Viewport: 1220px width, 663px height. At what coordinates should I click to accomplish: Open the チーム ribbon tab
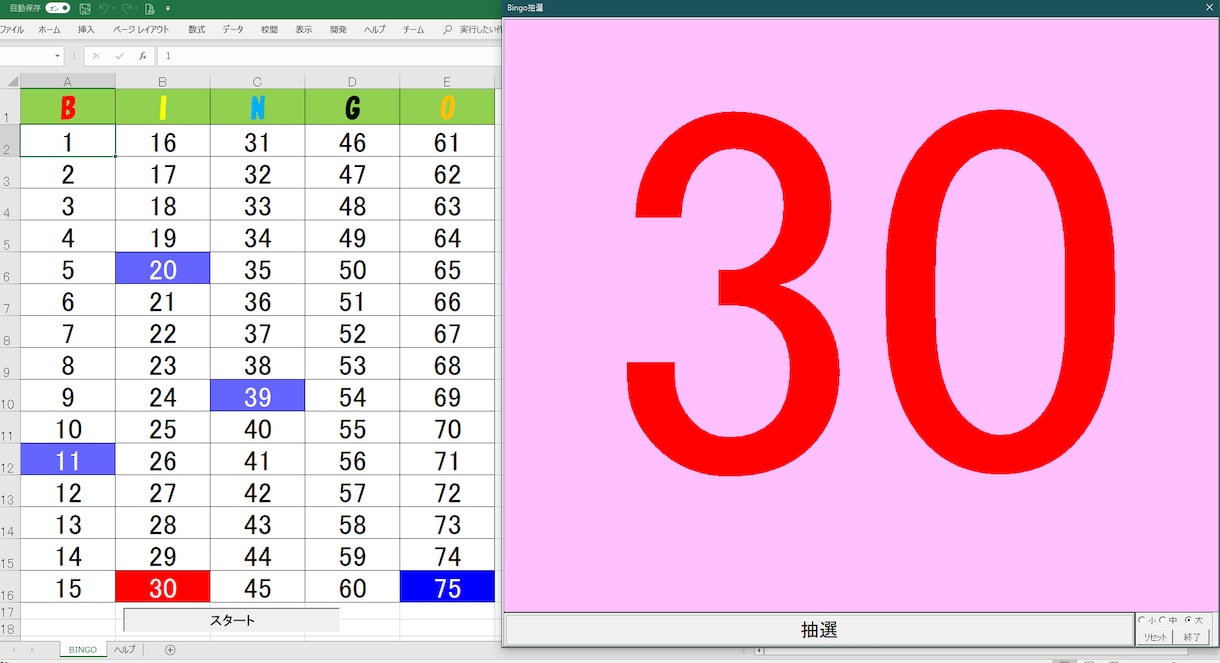414,30
